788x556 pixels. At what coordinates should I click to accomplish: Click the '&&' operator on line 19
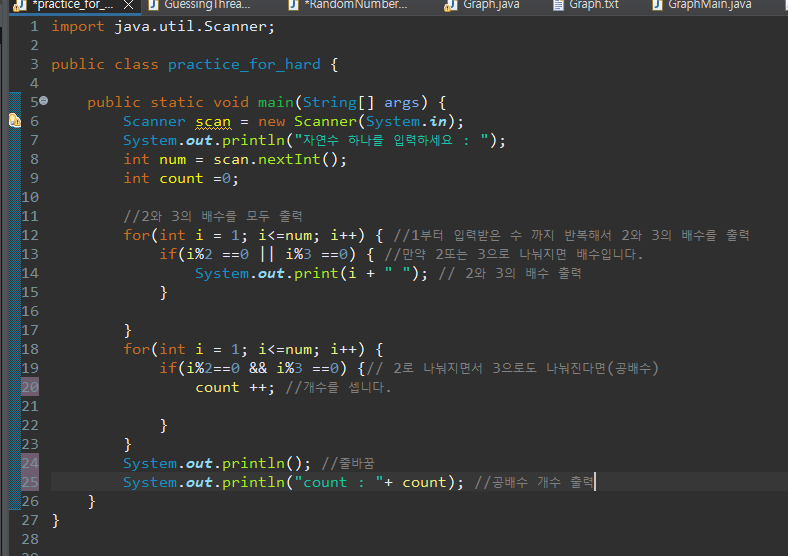(x=258, y=368)
